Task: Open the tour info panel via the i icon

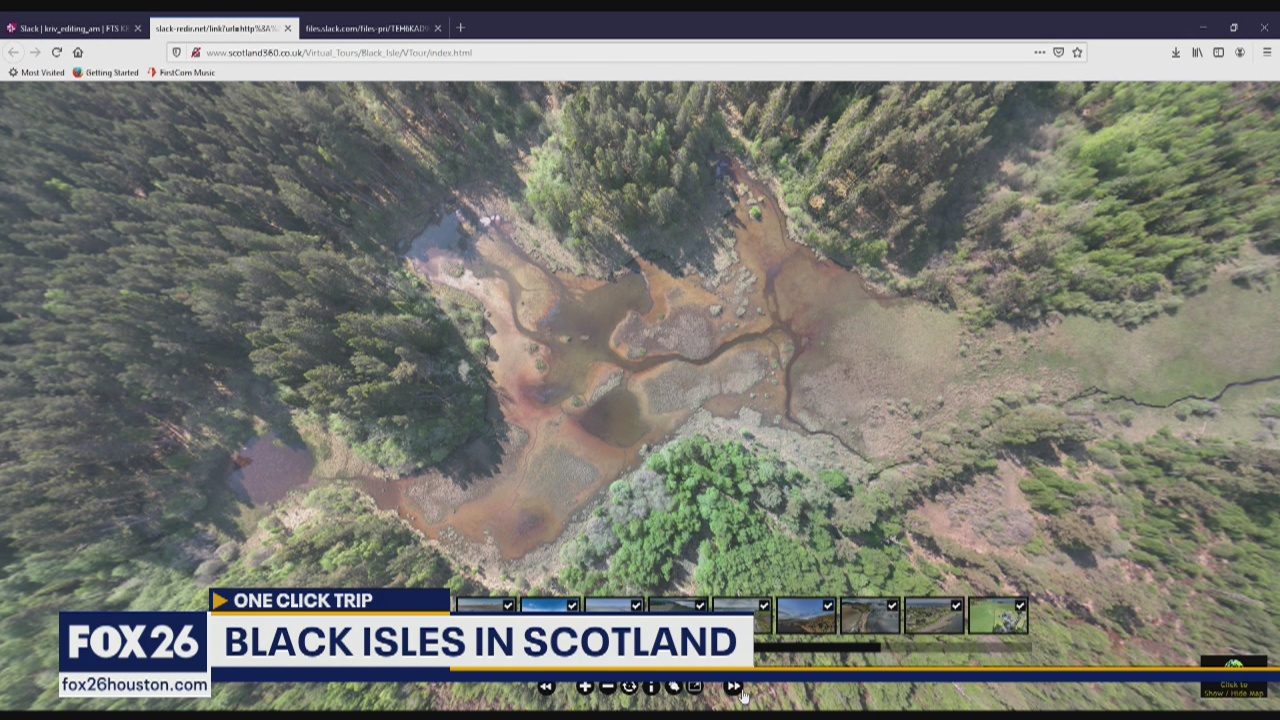Action: [x=651, y=687]
